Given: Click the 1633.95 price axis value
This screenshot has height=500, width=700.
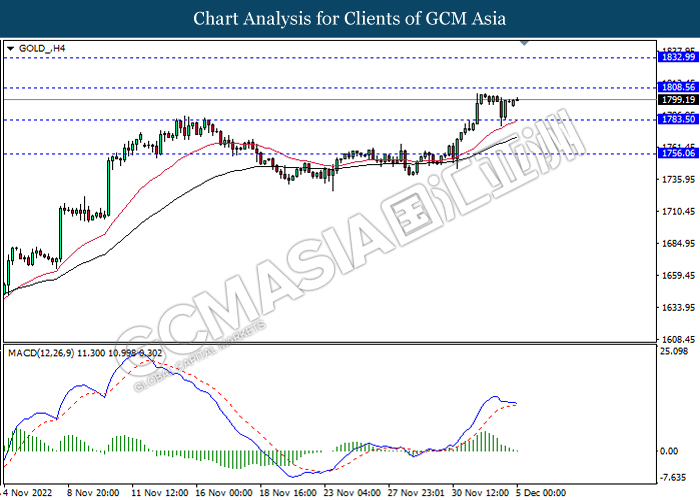Looking at the screenshot, I should (678, 308).
